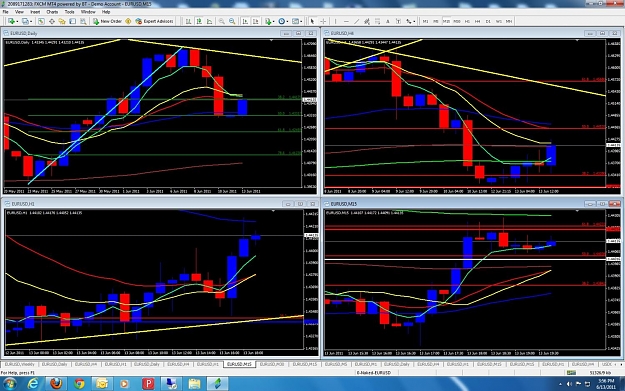This screenshot has width=625, height=391.
Task: Draw a vertical line tool
Action: (335, 21)
